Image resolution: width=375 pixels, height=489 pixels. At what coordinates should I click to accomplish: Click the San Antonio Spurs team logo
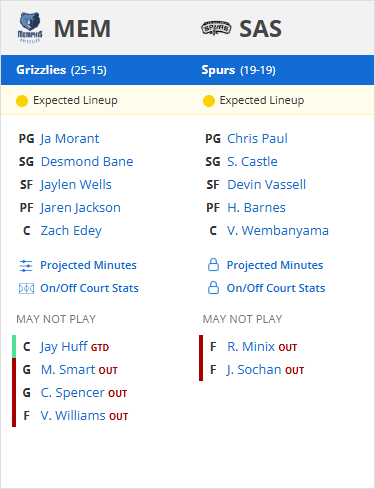216,28
